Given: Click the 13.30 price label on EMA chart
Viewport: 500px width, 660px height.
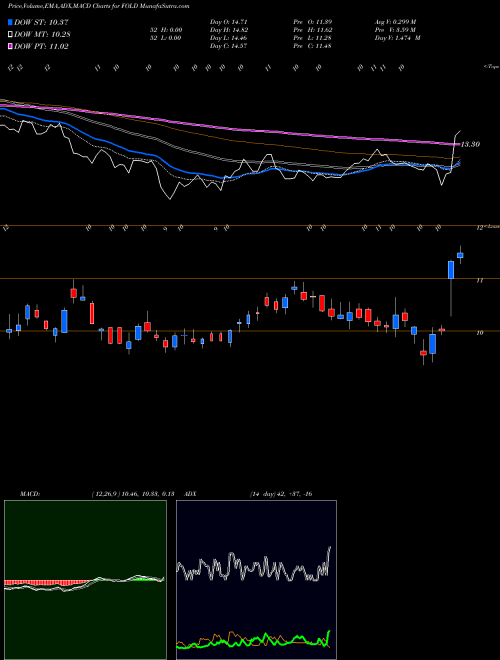Looking at the screenshot, I should click(x=470, y=144).
